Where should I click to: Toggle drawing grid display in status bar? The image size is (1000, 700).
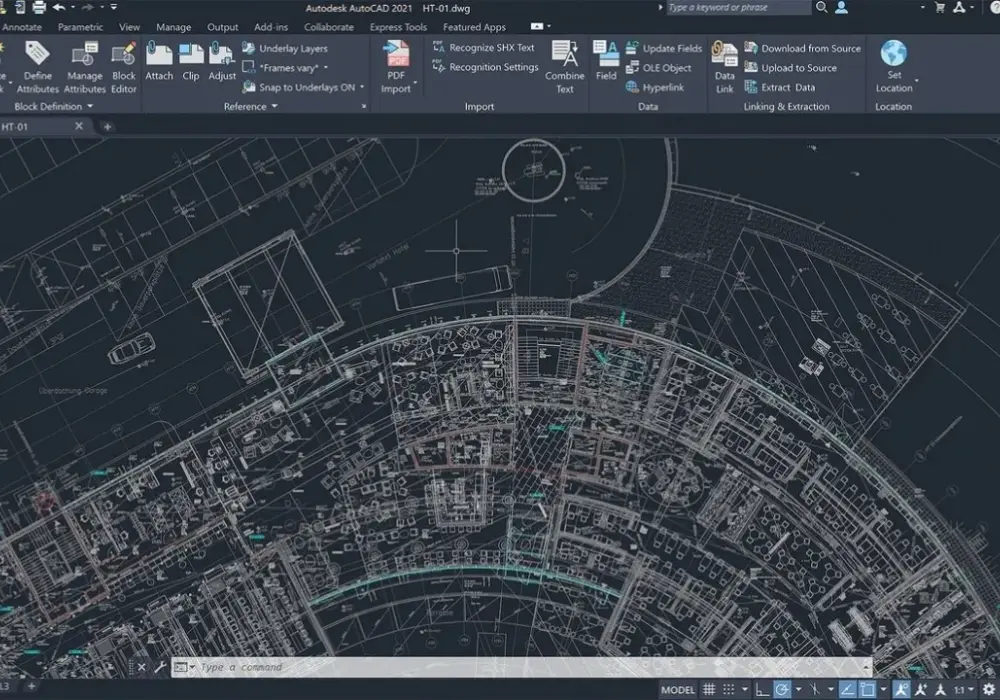(709, 689)
